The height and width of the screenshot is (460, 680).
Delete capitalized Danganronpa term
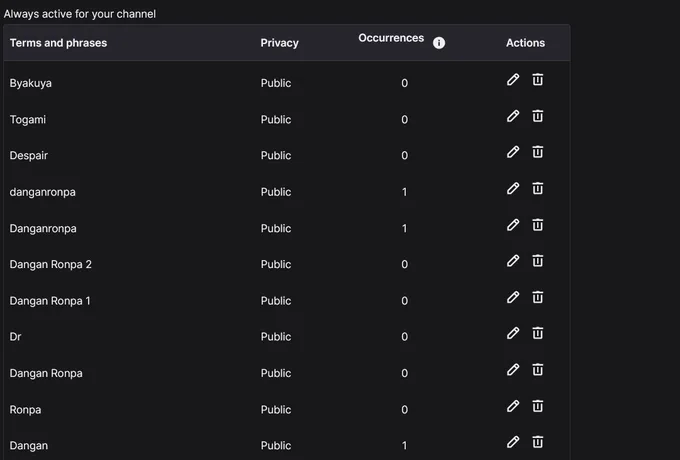[538, 225]
